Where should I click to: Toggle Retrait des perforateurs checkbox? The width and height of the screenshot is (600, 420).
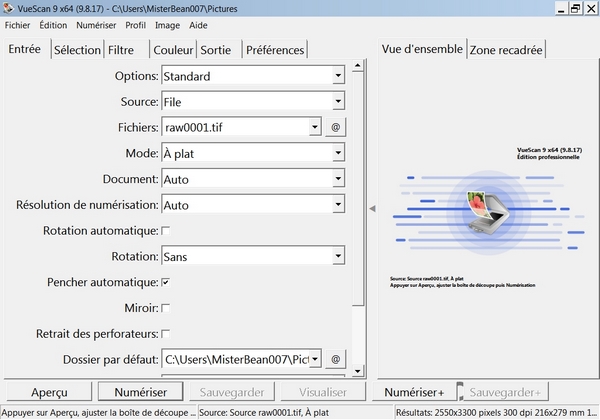click(166, 334)
